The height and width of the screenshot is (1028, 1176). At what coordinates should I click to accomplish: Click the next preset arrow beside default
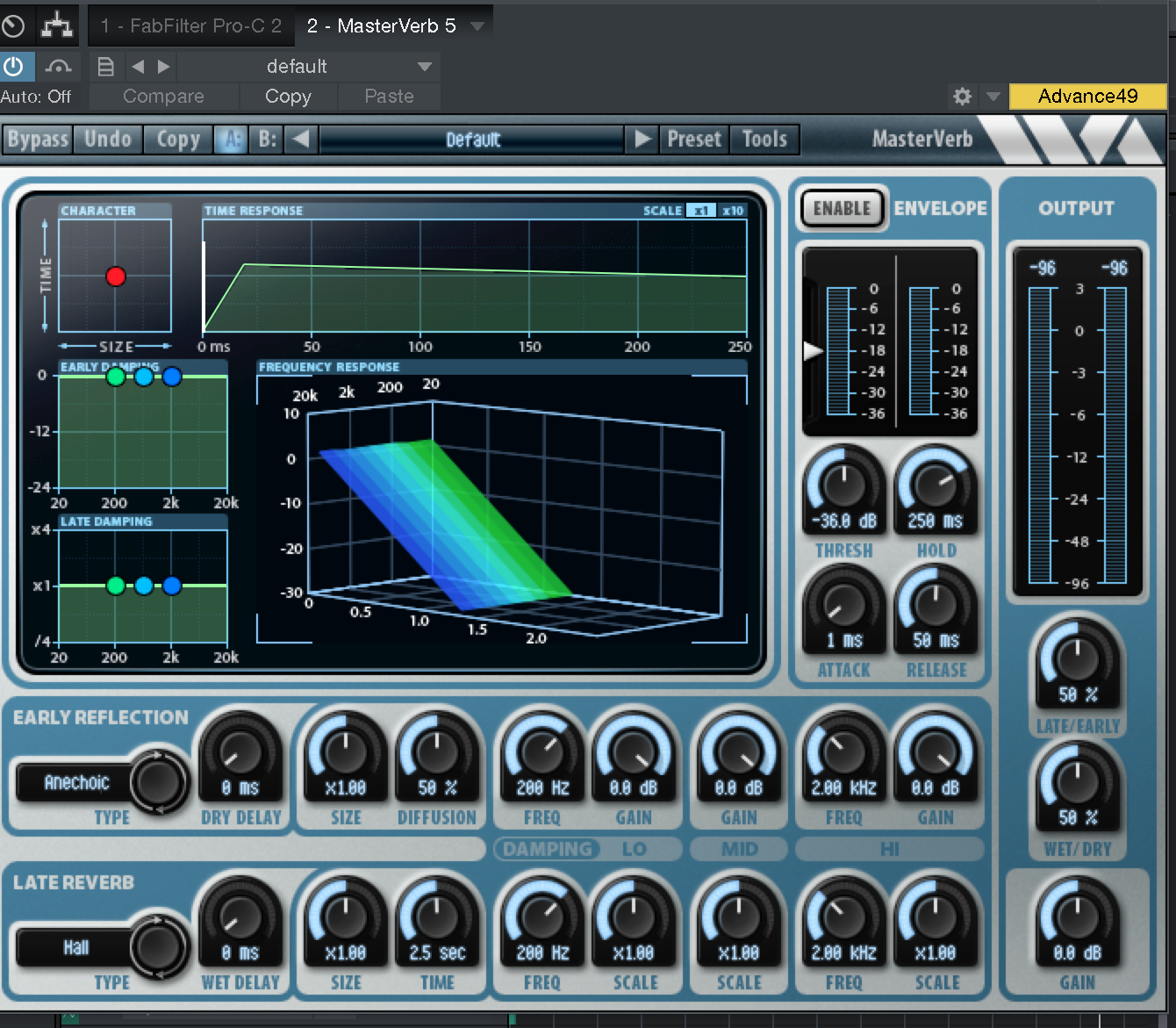point(162,66)
